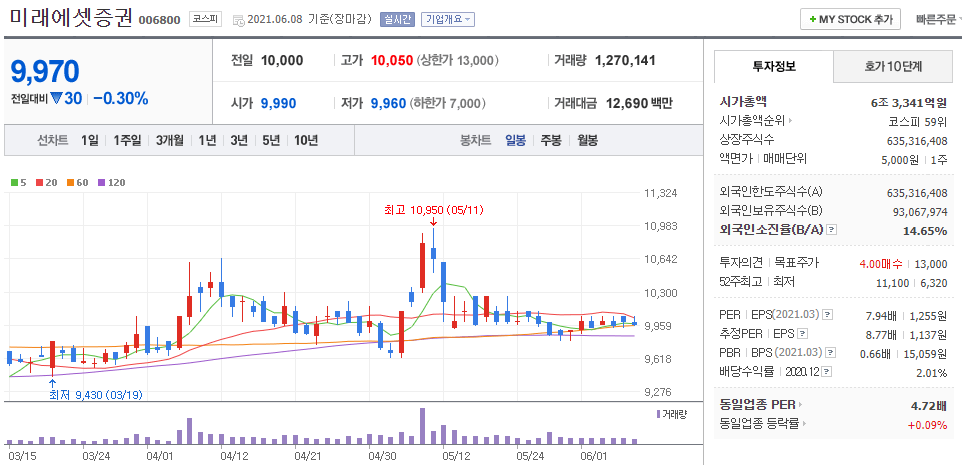The height and width of the screenshot is (465, 962).
Task: Click the 시가총액 value 6조 3,341억원
Action: [909, 102]
